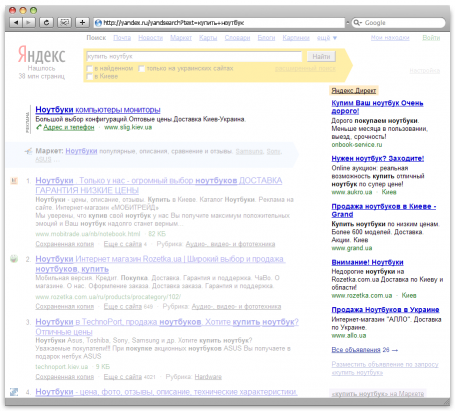Open ad 'Нужен ноутбук? Заходите!'
455x411 pixels.
pyautogui.click(x=378, y=158)
